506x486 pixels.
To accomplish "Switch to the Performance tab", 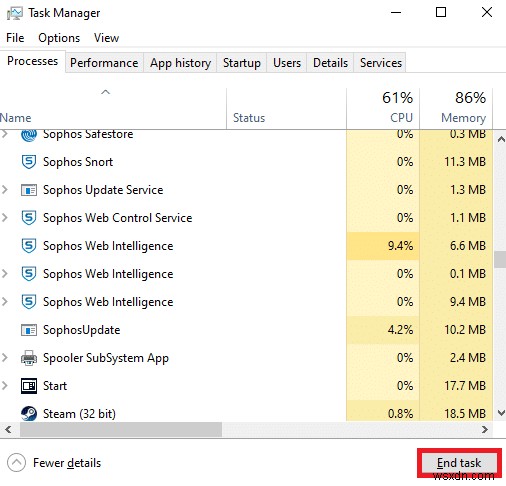I will click(x=104, y=63).
